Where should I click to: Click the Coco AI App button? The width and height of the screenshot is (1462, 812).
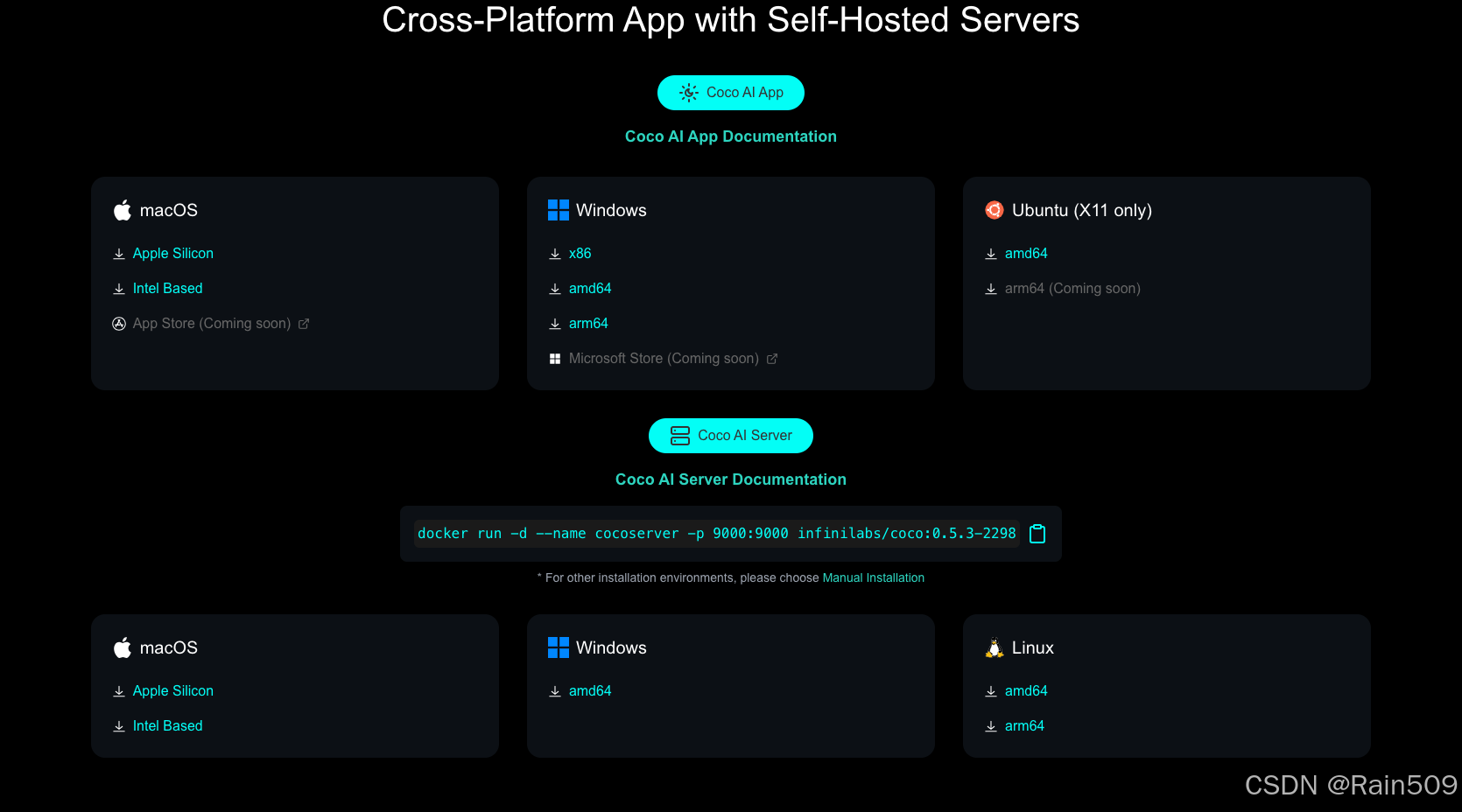pyautogui.click(x=731, y=93)
